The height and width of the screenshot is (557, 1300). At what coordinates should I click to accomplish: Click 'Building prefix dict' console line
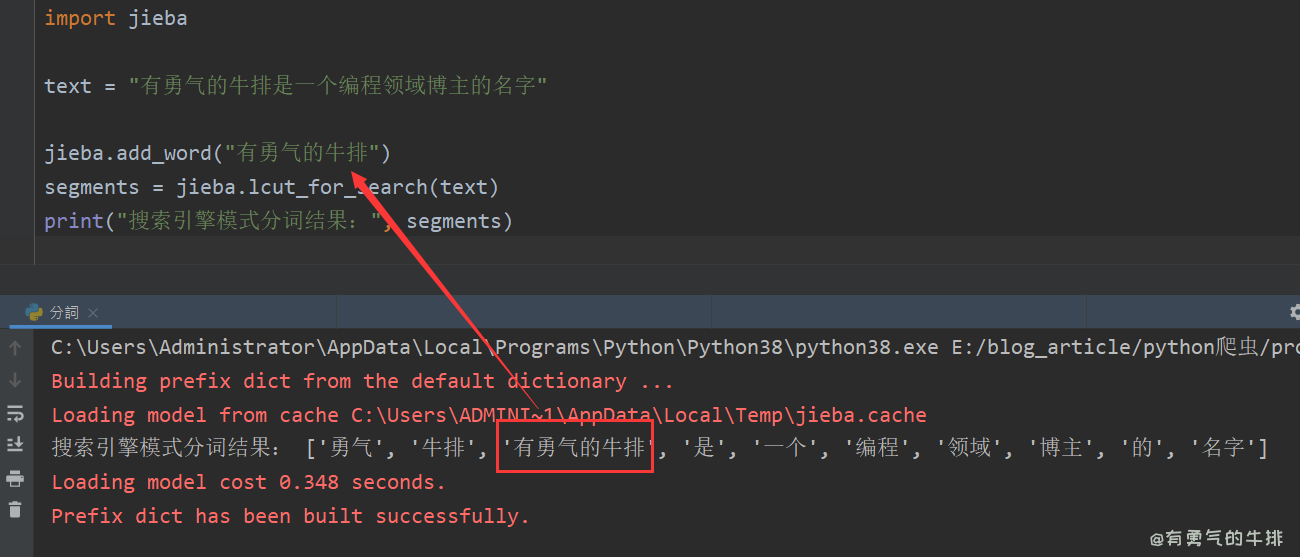362,381
